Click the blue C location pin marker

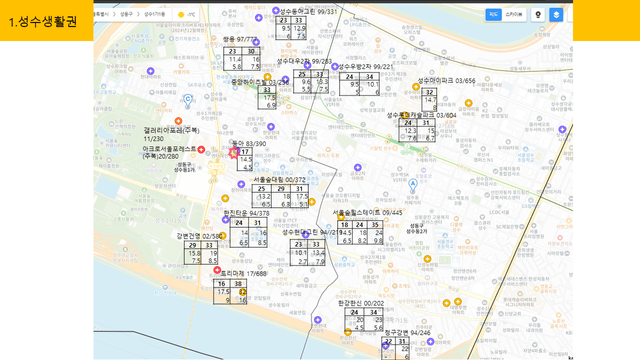[188, 100]
